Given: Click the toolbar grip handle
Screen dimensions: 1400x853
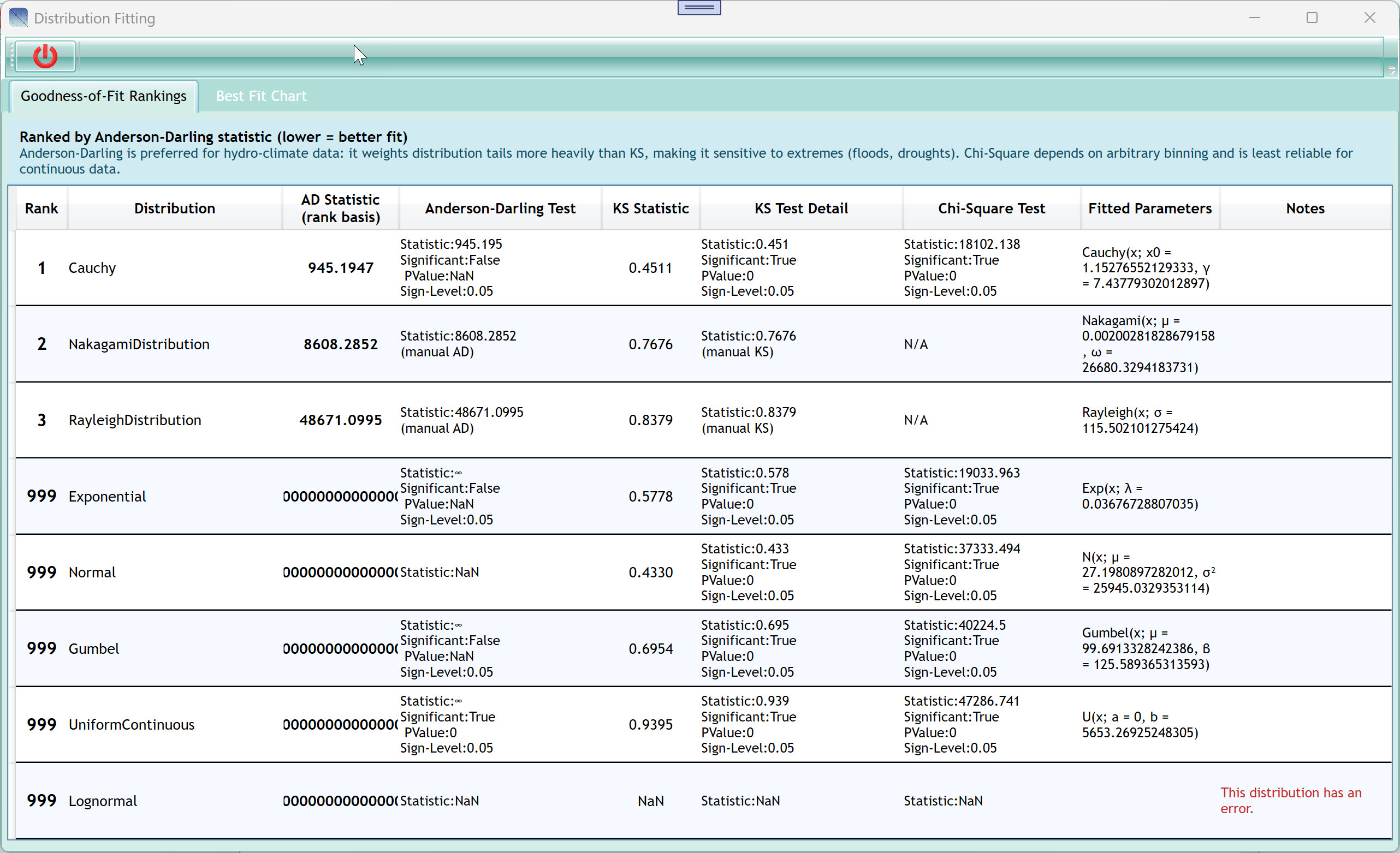Looking at the screenshot, I should pyautogui.click(x=11, y=56).
